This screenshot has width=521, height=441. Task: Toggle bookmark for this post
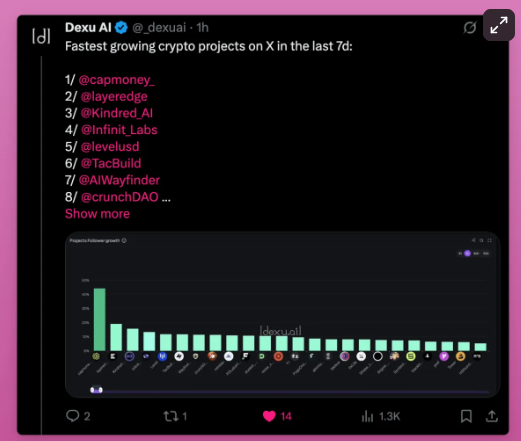point(466,416)
